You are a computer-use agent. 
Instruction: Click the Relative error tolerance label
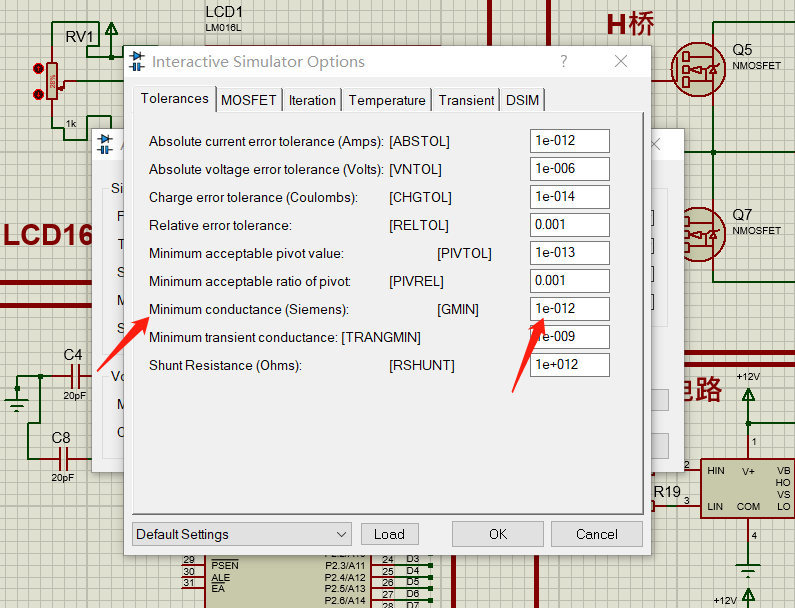pos(220,225)
